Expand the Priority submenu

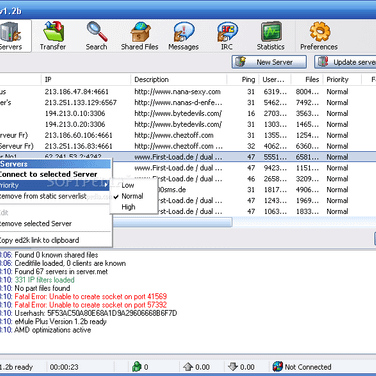click(55, 185)
